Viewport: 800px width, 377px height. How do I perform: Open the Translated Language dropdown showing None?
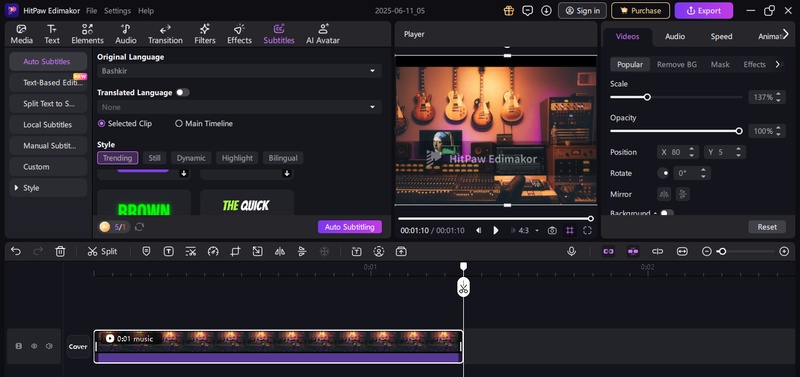tap(239, 107)
